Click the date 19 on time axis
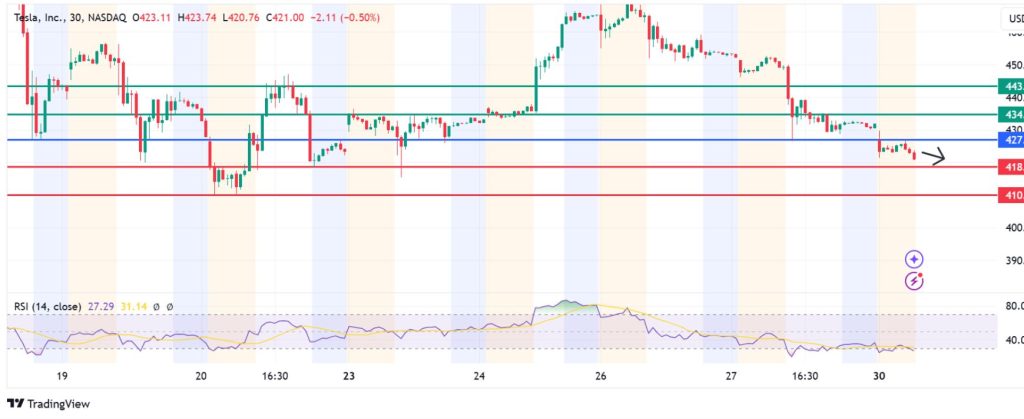Image resolution: width=1024 pixels, height=419 pixels. 62,377
